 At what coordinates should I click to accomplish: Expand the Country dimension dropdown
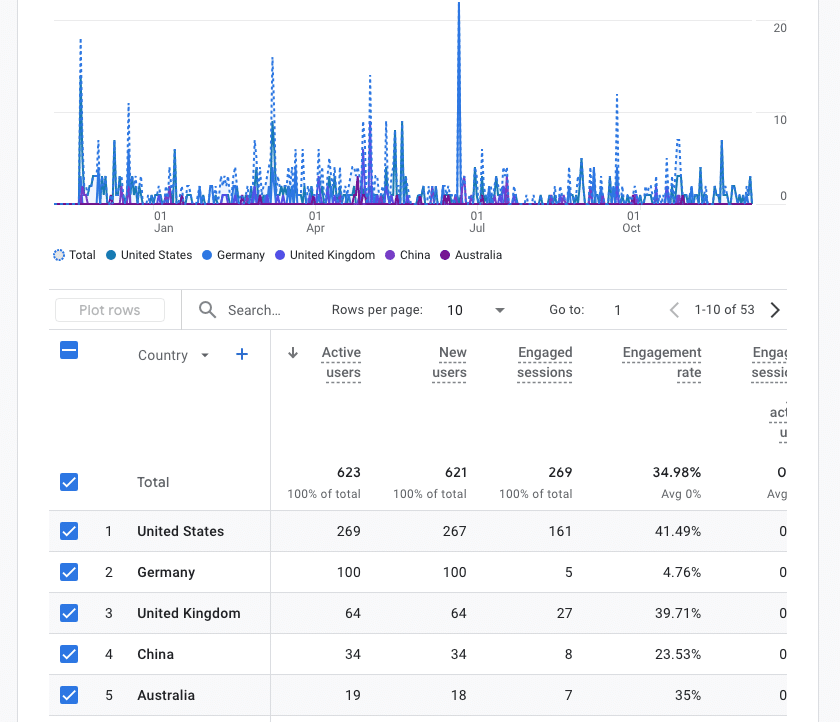pos(205,355)
